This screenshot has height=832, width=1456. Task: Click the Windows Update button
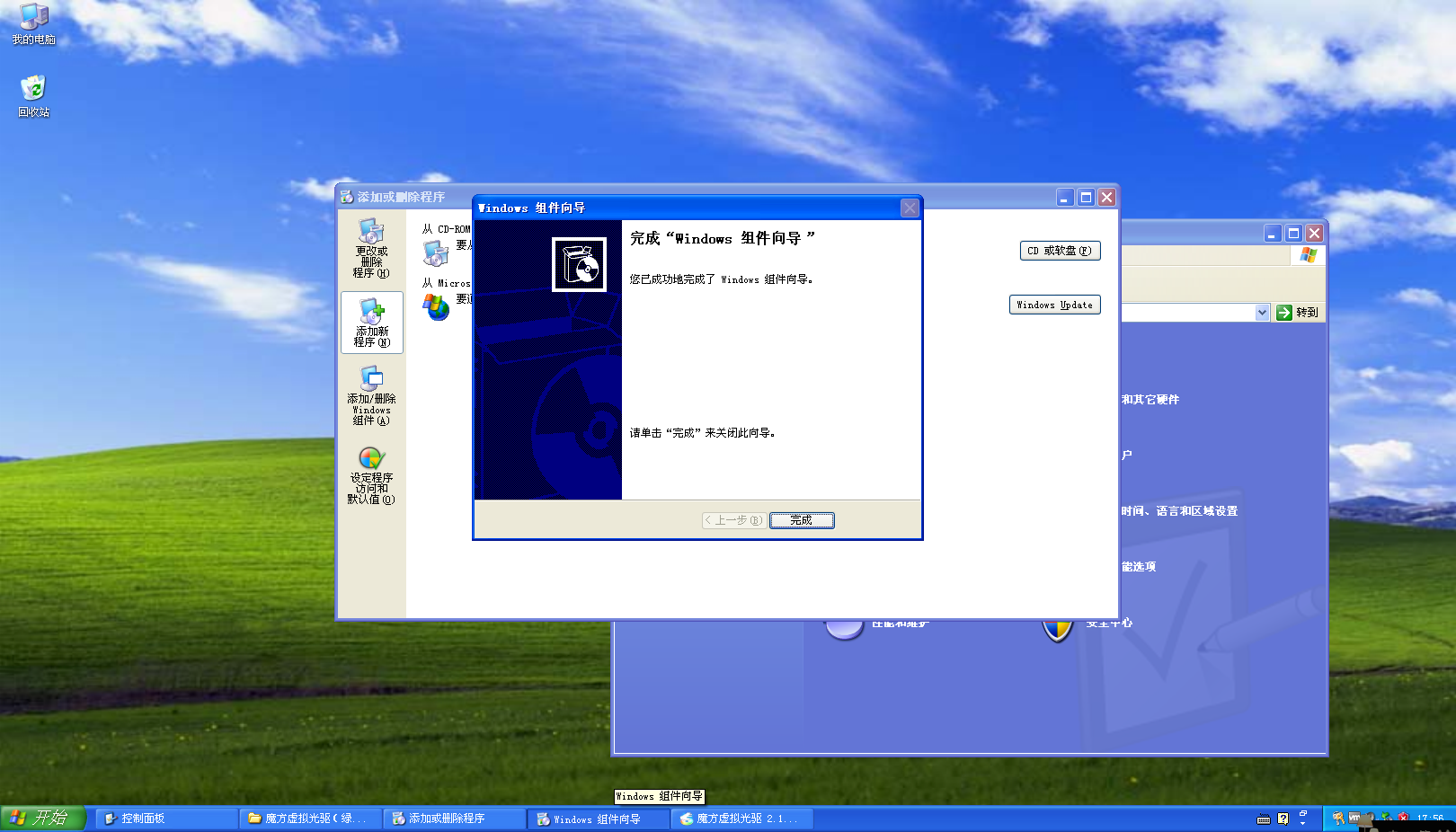click(1054, 305)
